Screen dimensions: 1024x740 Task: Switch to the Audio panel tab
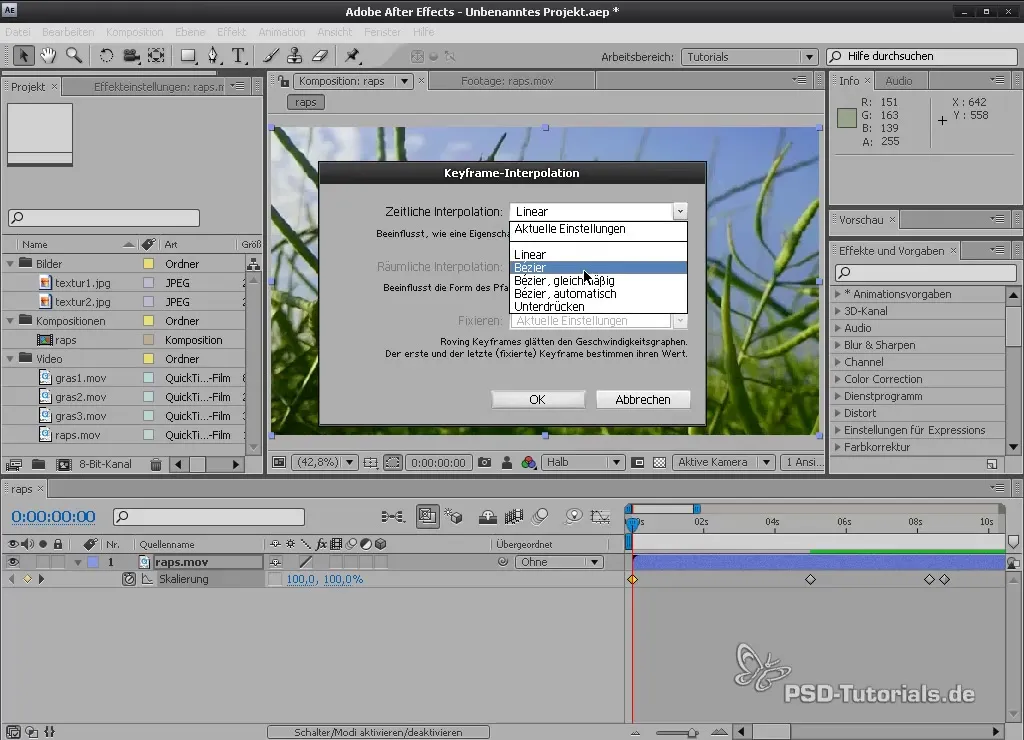pos(899,81)
